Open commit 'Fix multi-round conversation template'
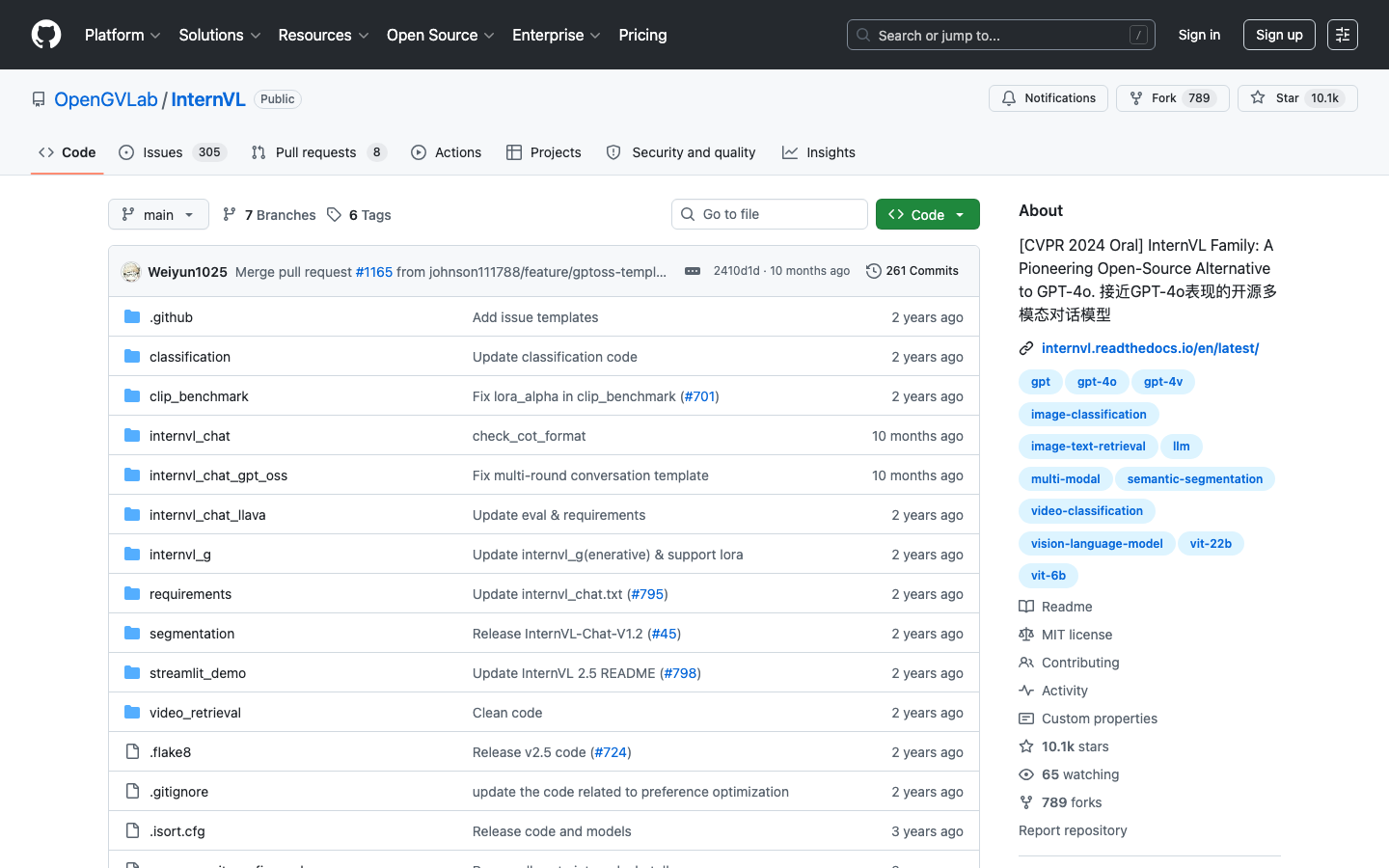This screenshot has height=868, width=1389. tap(590, 475)
